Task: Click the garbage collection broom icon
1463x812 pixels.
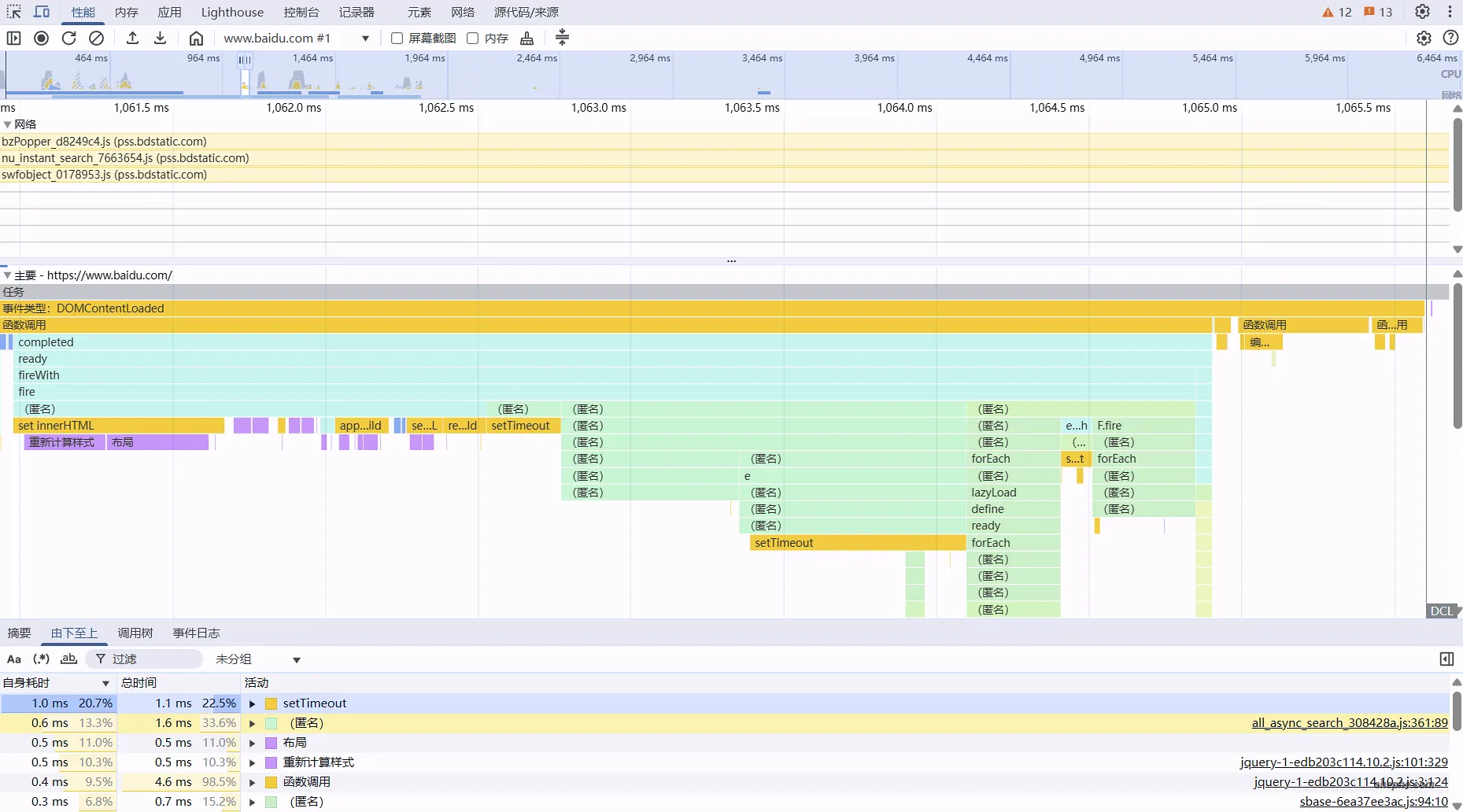Action: tap(527, 38)
